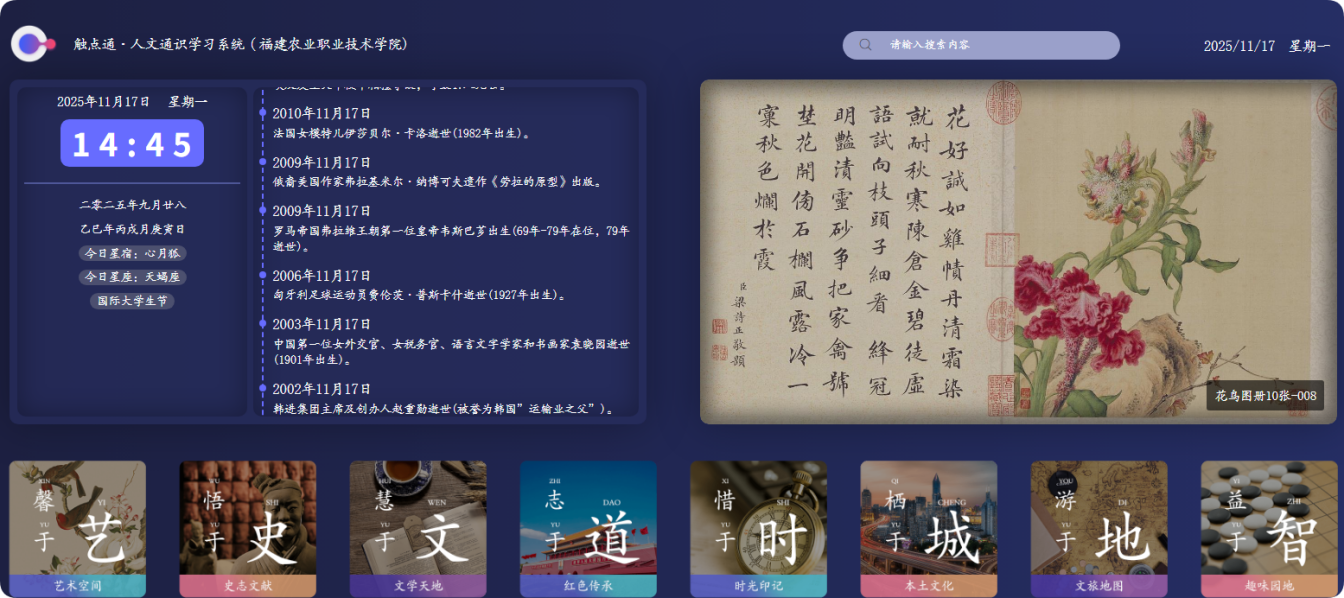The height and width of the screenshot is (598, 1344).
Task: Click the 2003年11月17日 timeline dot
Action: click(x=263, y=324)
